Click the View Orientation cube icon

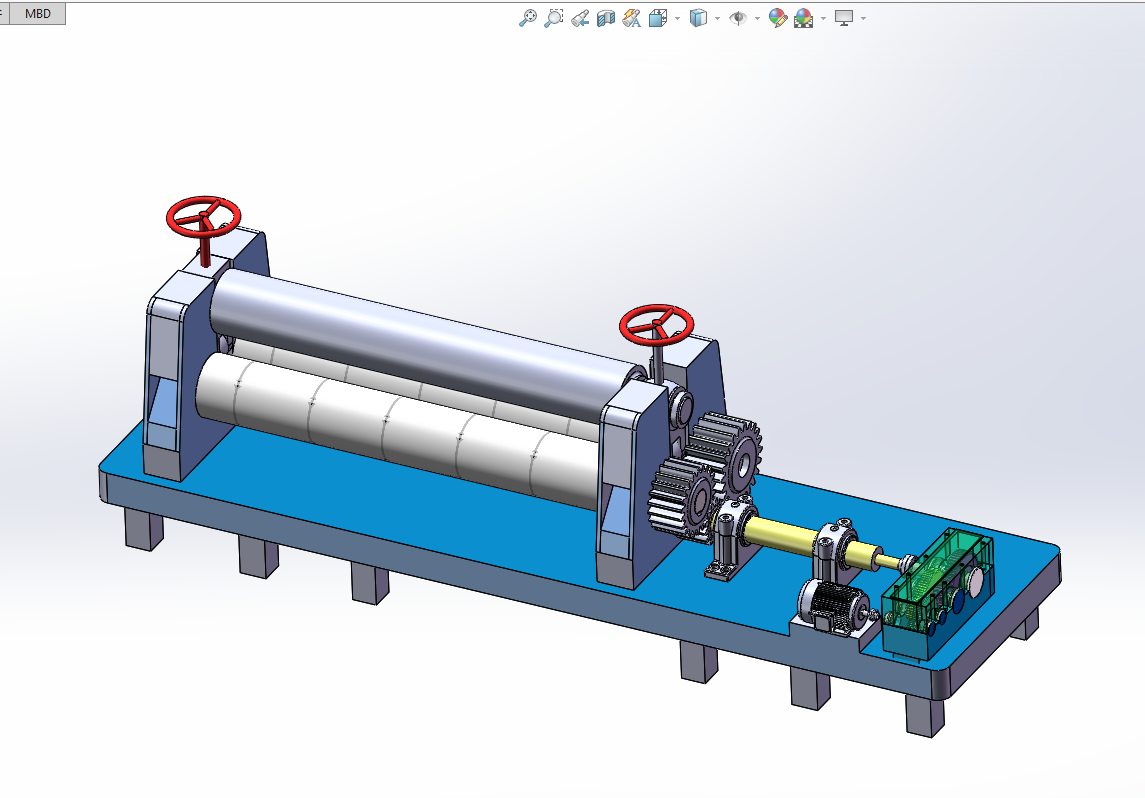(x=658, y=18)
